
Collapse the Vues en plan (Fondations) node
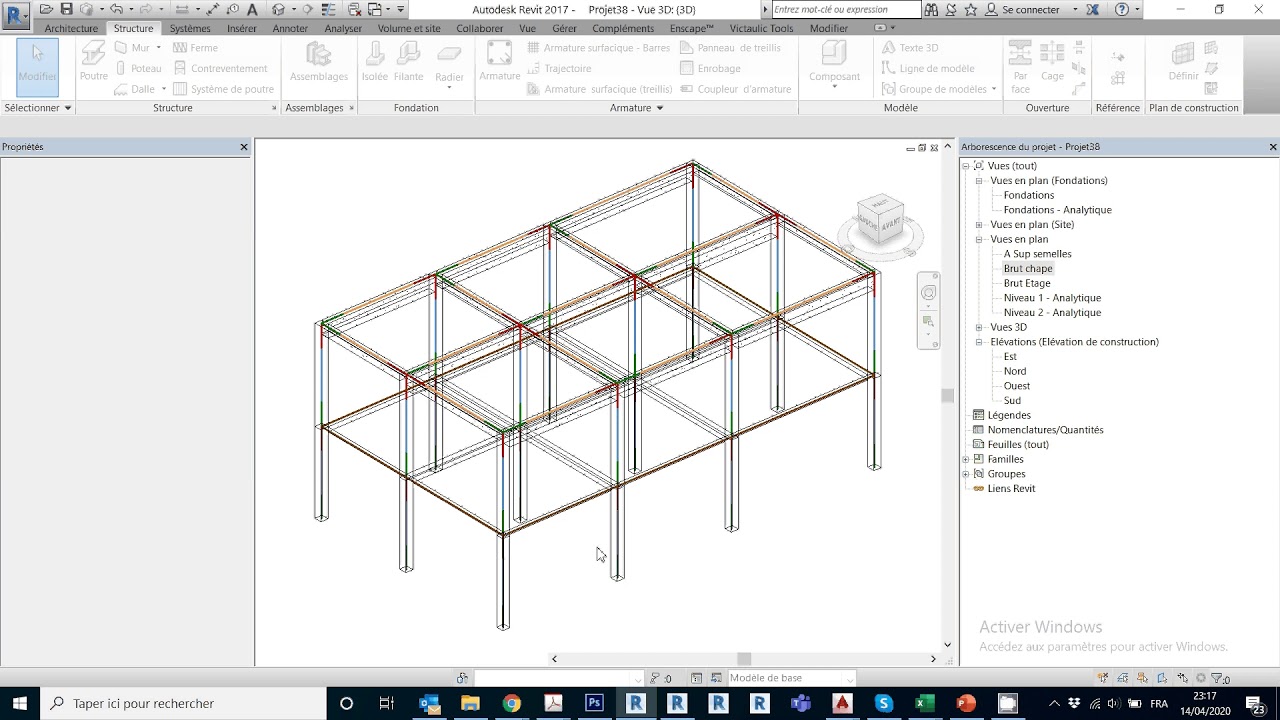[980, 181]
